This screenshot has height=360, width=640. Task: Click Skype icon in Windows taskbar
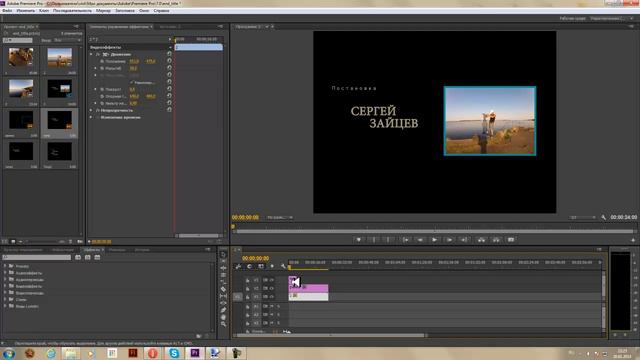coord(174,353)
